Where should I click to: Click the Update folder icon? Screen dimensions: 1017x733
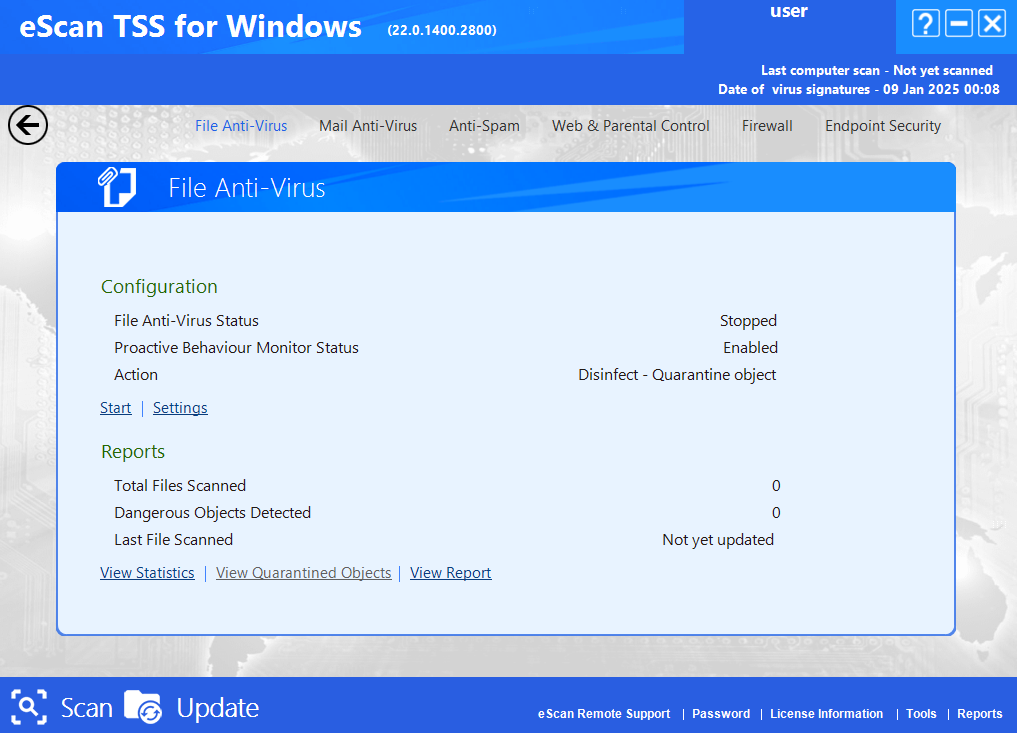tap(143, 706)
